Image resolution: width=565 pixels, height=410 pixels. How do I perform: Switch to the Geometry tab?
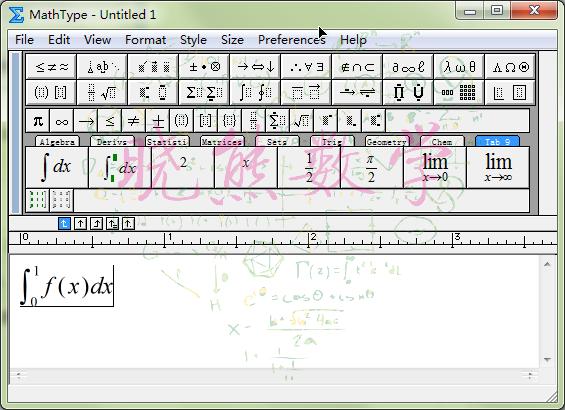[387, 142]
